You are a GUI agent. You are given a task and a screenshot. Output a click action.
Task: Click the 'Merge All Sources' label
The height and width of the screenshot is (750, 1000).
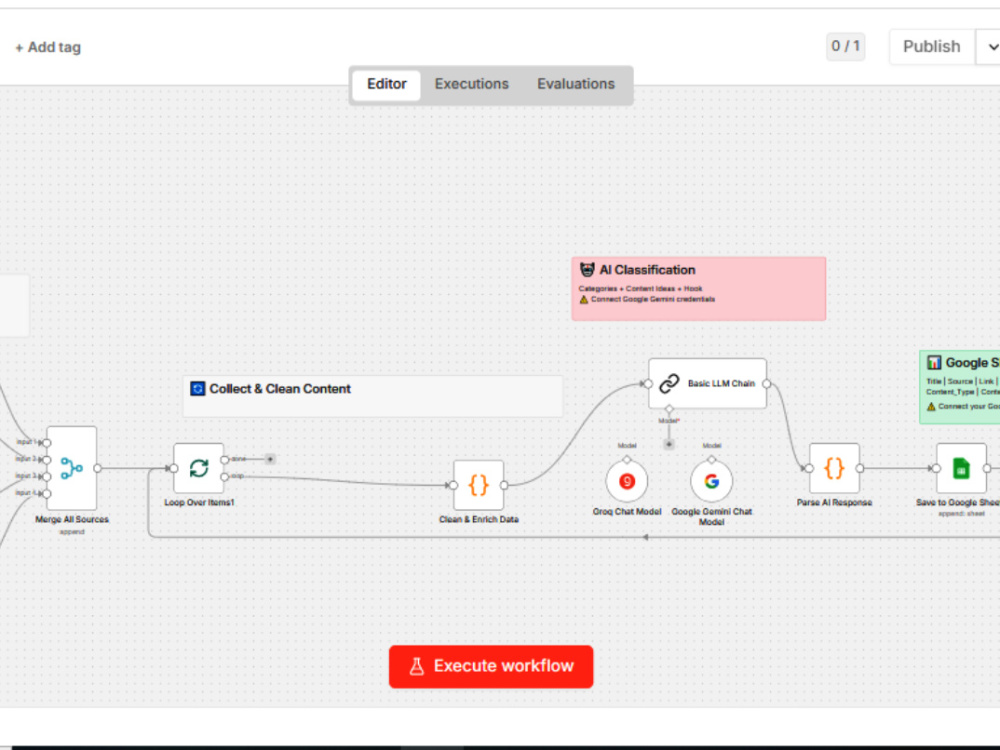click(72, 519)
